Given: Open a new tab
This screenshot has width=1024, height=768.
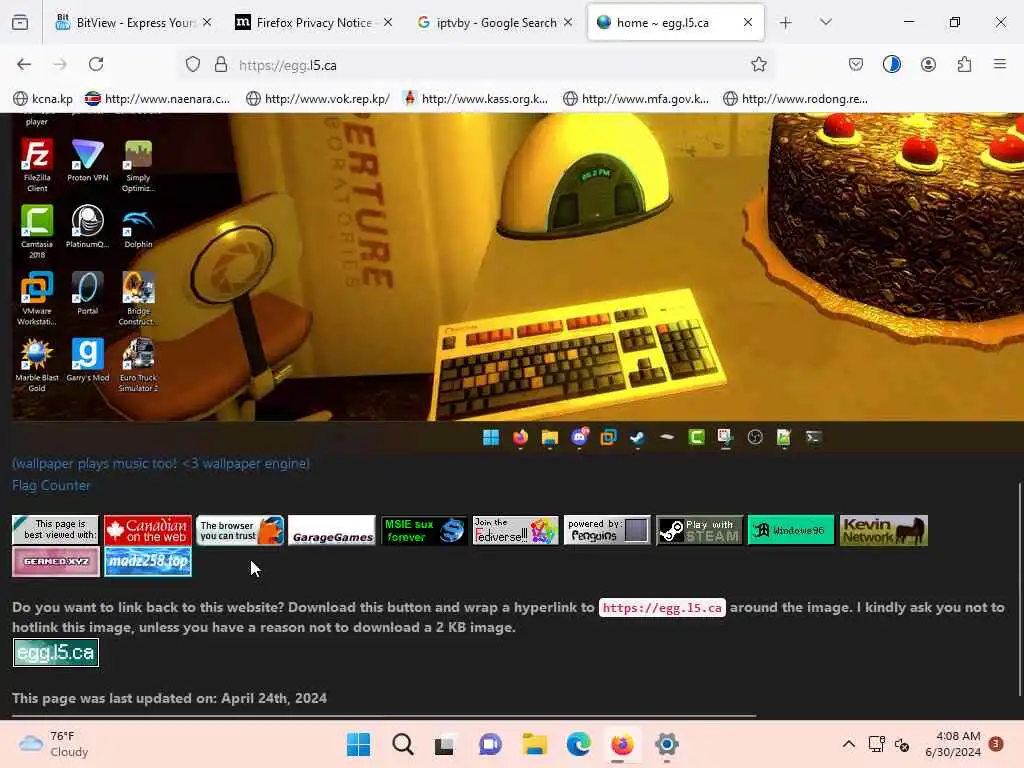Looking at the screenshot, I should pyautogui.click(x=786, y=23).
